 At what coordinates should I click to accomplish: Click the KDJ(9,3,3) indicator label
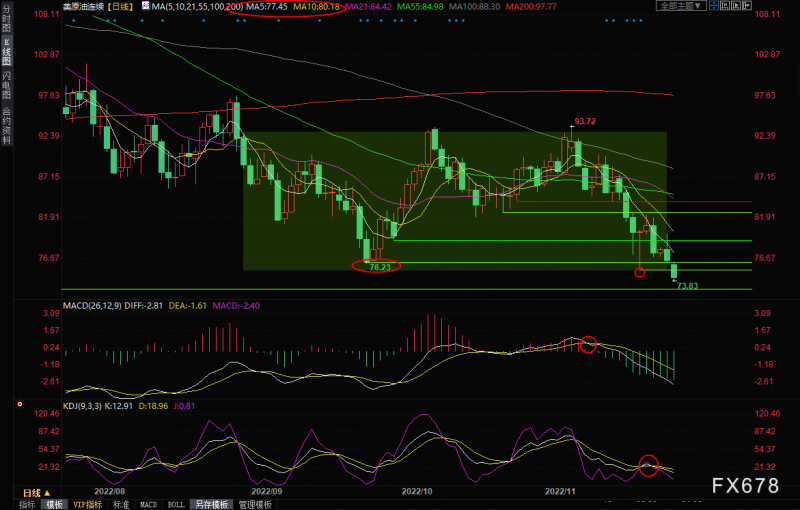(82, 406)
